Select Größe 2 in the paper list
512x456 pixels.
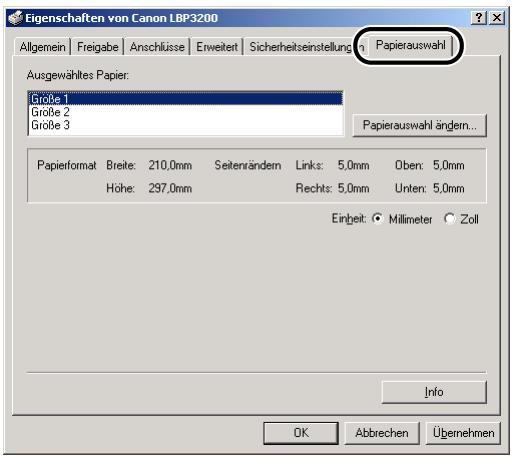pos(186,112)
